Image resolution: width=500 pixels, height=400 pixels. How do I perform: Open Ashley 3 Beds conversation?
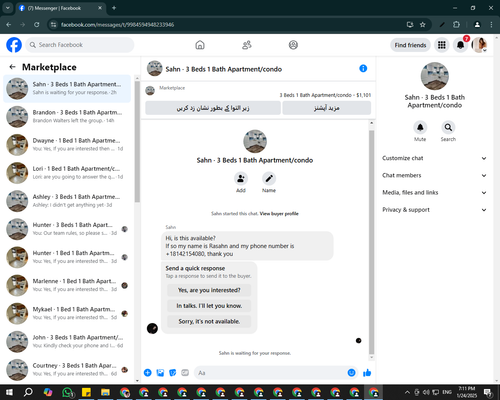click(x=67, y=201)
